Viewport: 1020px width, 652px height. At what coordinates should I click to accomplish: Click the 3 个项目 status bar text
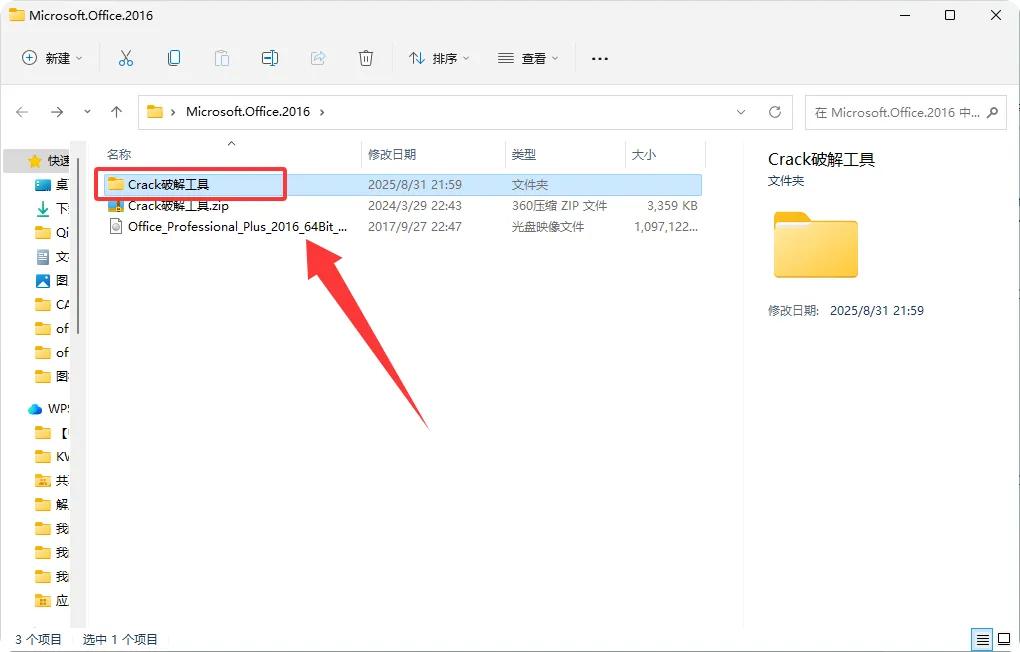38,639
